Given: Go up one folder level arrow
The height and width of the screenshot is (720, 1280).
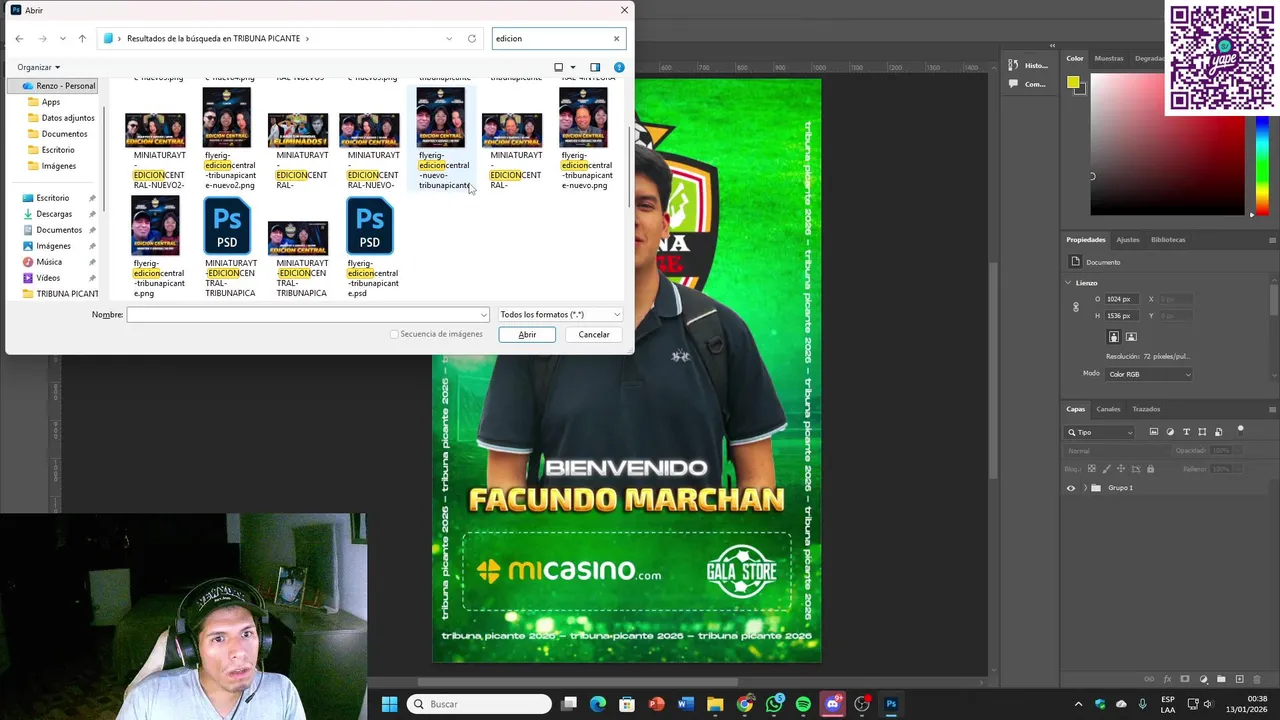Looking at the screenshot, I should (x=82, y=38).
